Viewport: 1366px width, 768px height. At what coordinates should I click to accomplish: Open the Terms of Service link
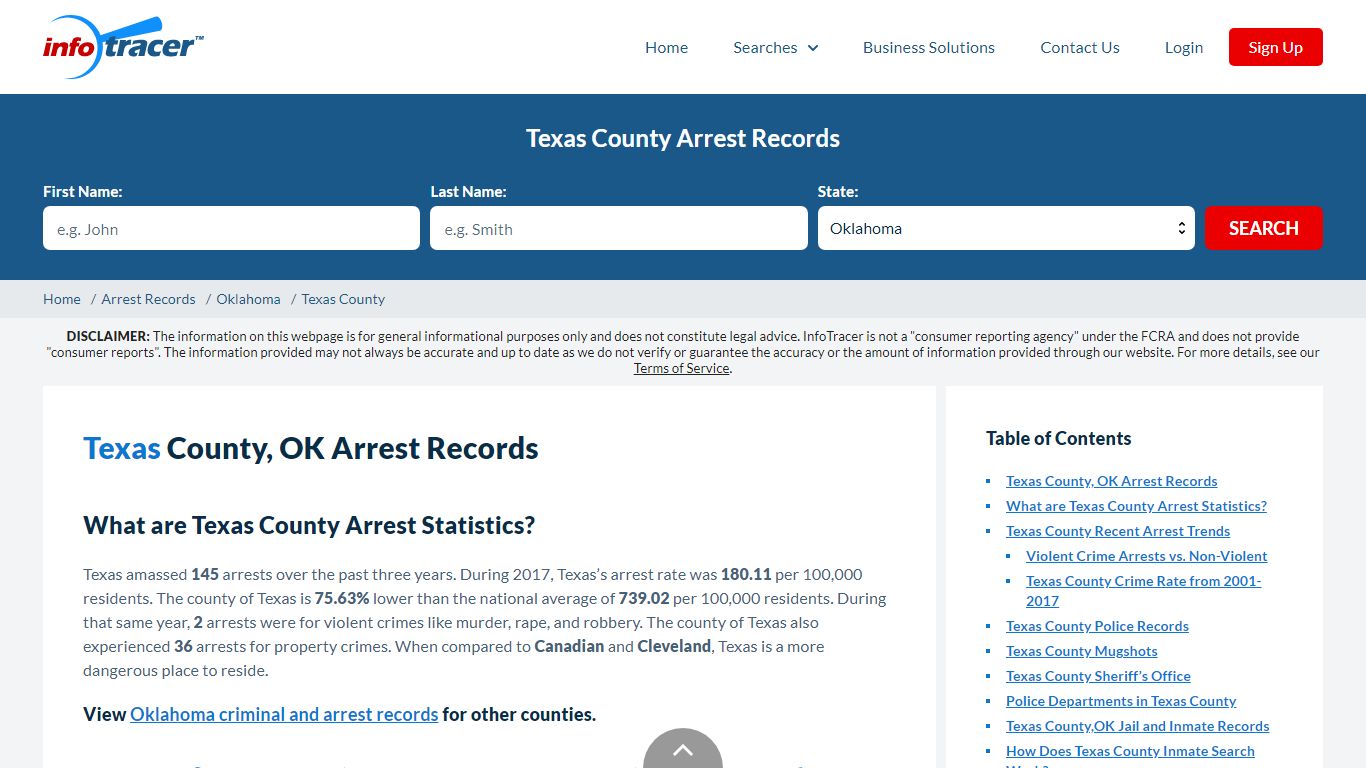pos(681,368)
